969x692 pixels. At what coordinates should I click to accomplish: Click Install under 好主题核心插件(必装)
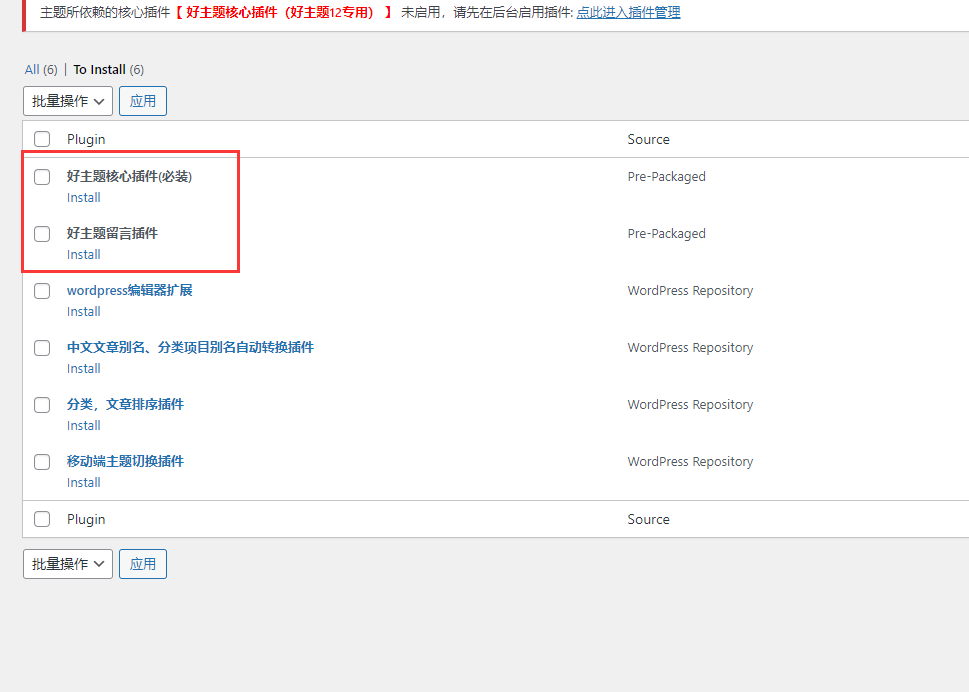(83, 198)
